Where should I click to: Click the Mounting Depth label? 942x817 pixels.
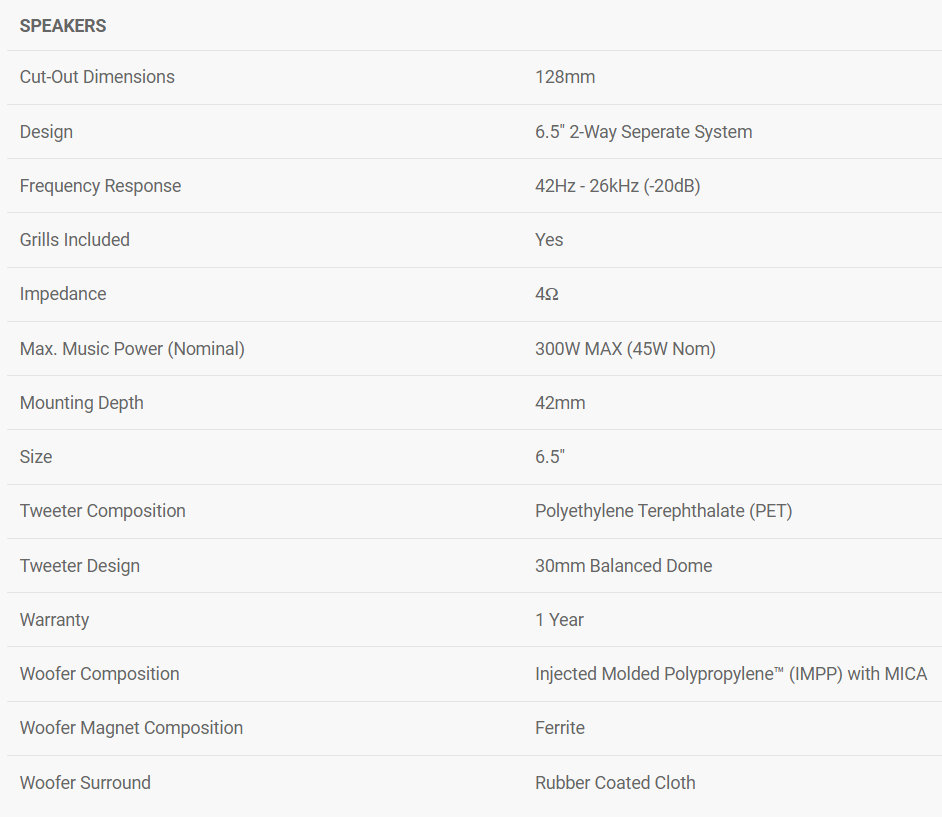(82, 403)
